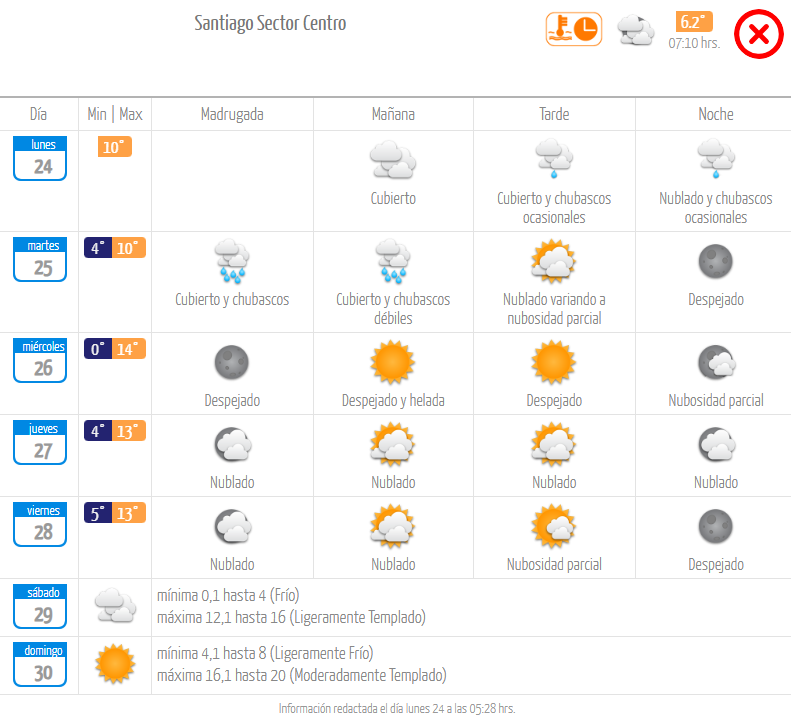Click the current conditions cloud icon in header
This screenshot has height=716, width=791.
[x=636, y=30]
